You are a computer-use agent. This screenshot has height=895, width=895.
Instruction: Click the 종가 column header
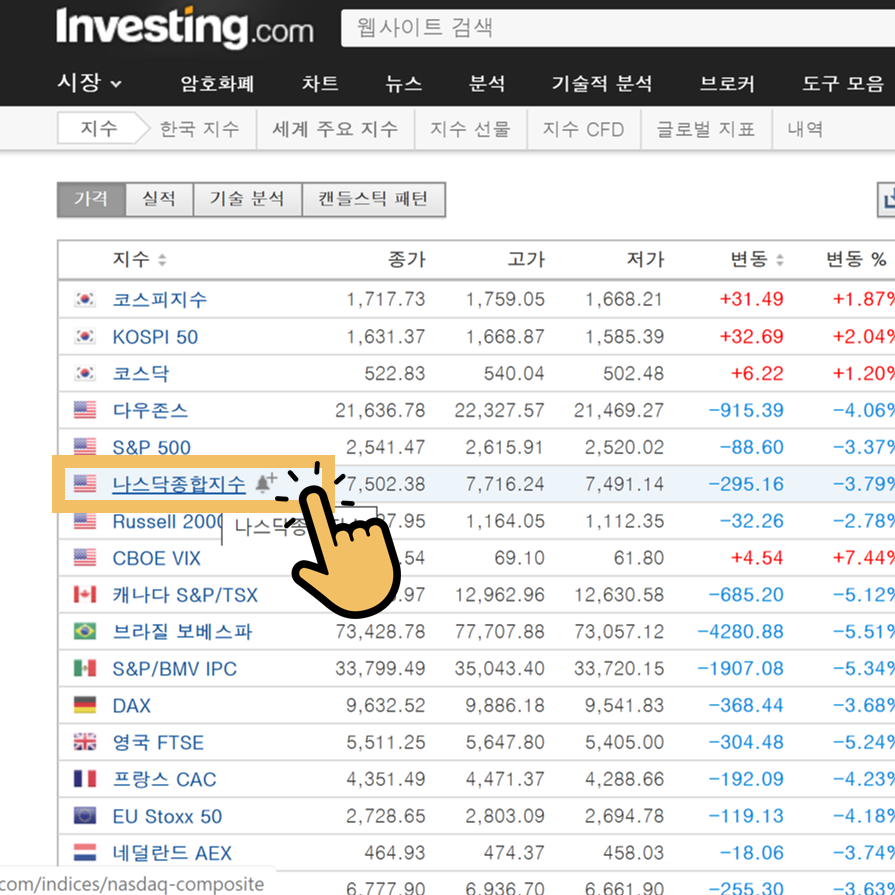[406, 260]
